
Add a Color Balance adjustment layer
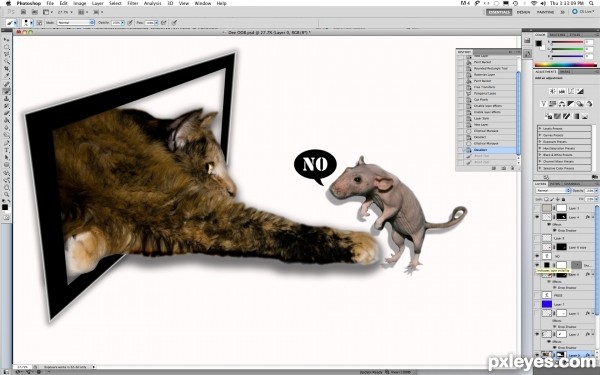[x=562, y=104]
